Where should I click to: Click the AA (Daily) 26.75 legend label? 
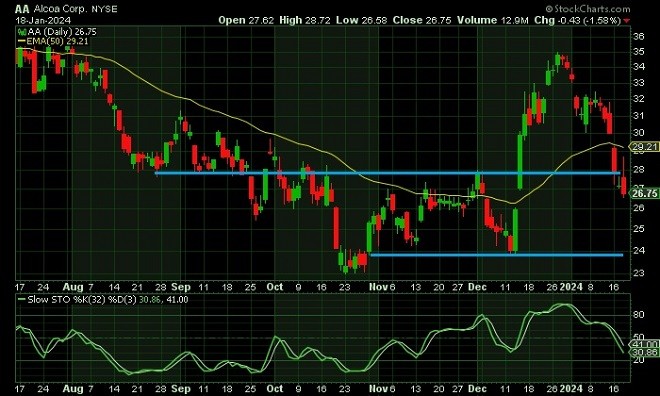62,32
